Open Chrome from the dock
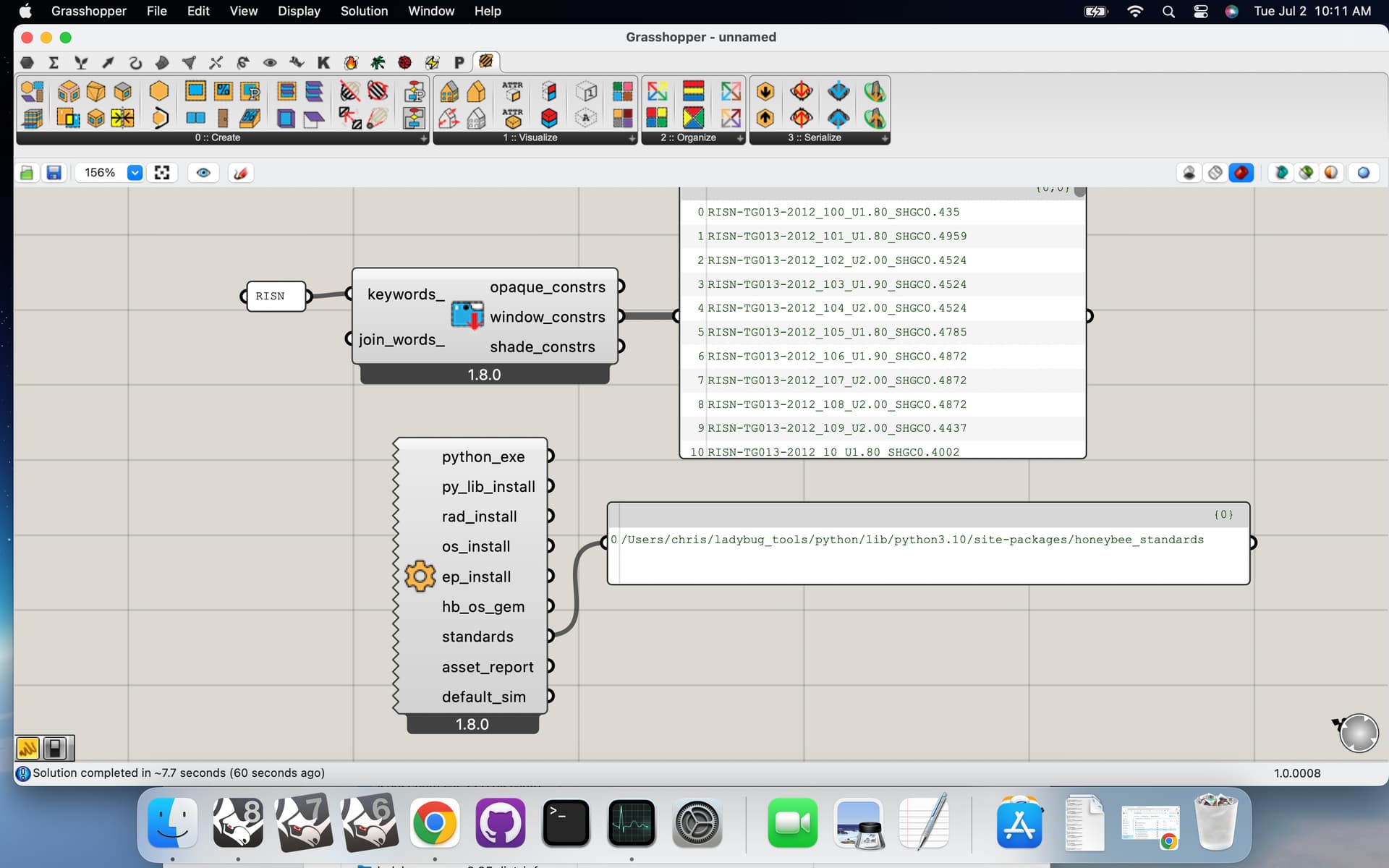Screen dimensions: 1389x868 (x=434, y=823)
